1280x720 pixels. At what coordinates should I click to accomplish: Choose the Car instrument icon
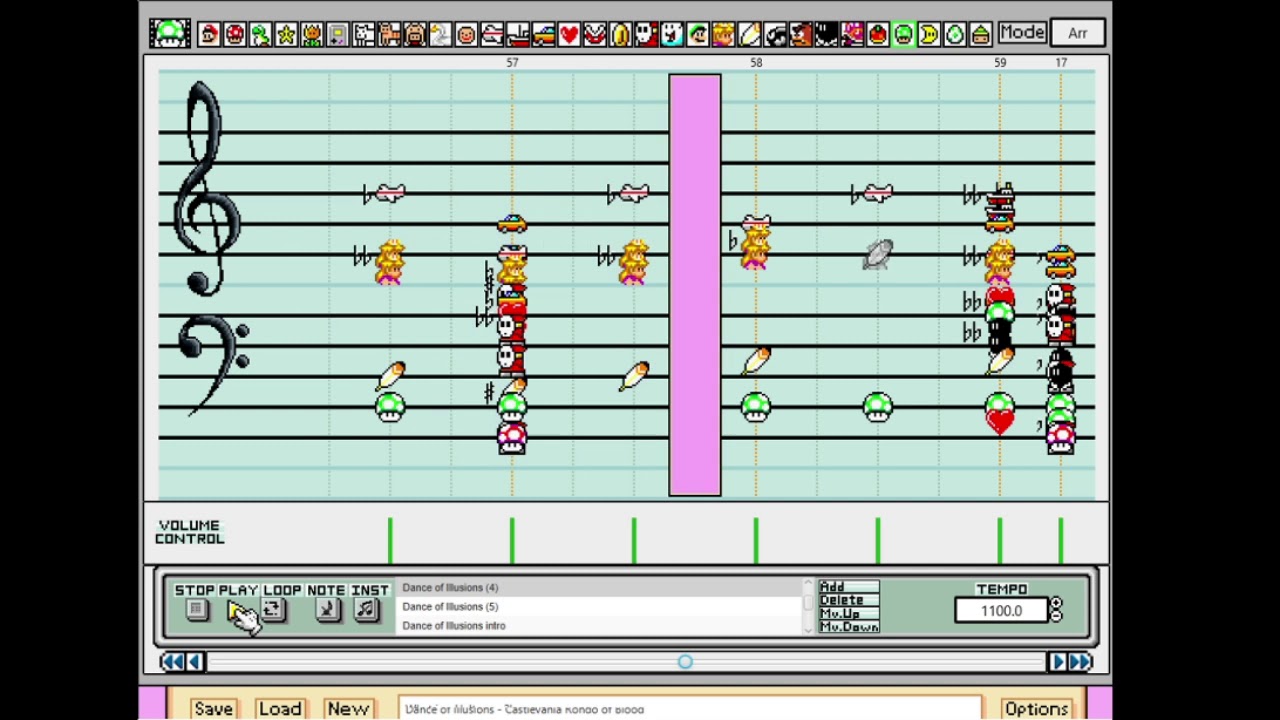pyautogui.click(x=544, y=34)
